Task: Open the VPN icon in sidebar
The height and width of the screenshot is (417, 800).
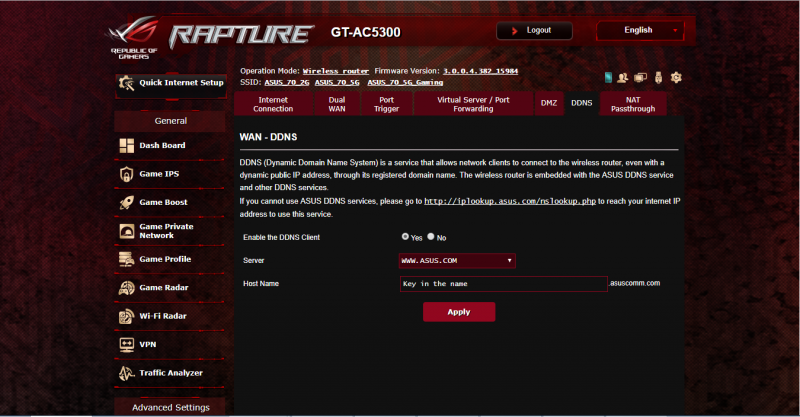Action: 126,344
